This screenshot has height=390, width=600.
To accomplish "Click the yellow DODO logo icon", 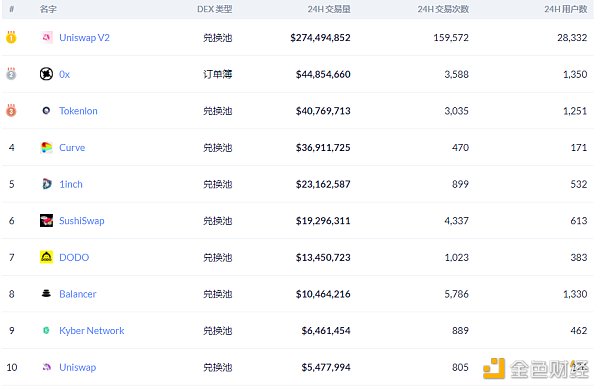I will [46, 257].
